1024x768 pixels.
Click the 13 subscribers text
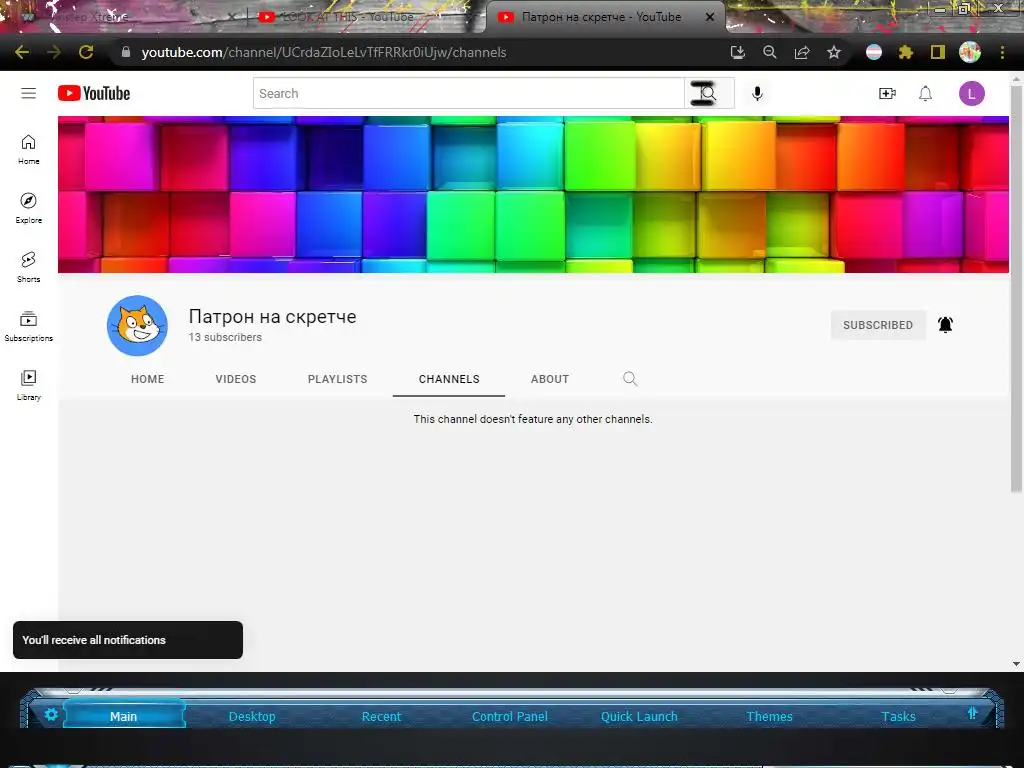coord(225,337)
